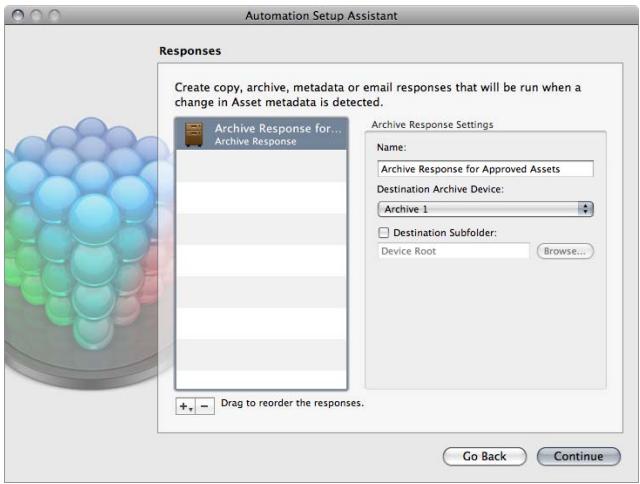The width and height of the screenshot is (640, 484).
Task: Click the Continue button
Action: tap(578, 456)
